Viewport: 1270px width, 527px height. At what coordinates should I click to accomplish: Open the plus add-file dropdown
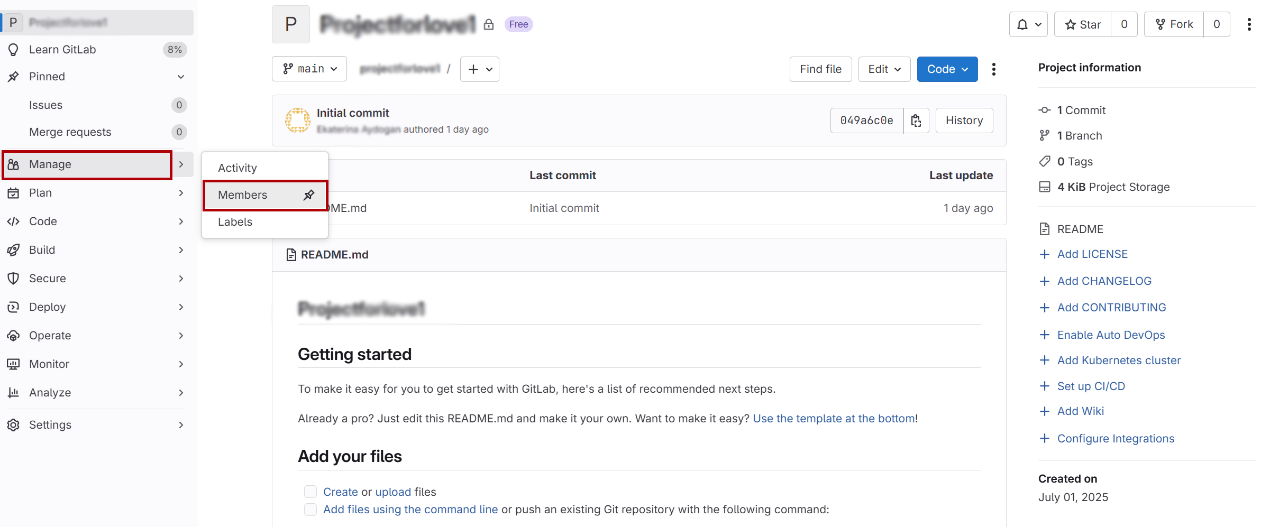pyautogui.click(x=479, y=69)
